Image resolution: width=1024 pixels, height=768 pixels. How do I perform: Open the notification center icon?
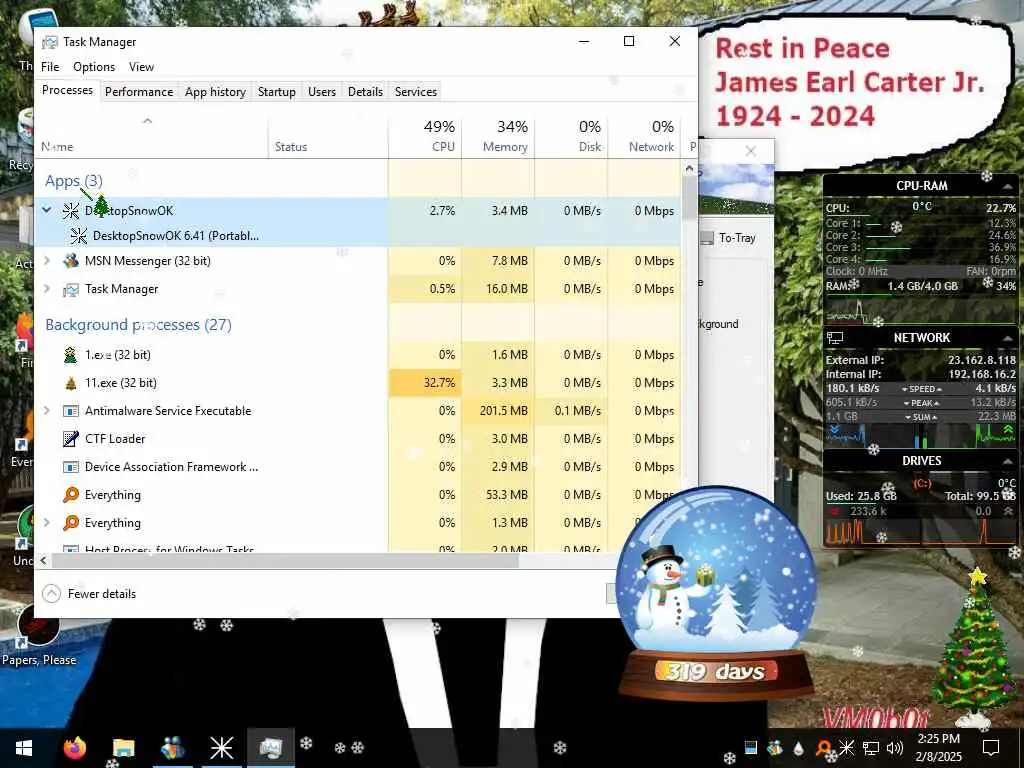point(991,748)
